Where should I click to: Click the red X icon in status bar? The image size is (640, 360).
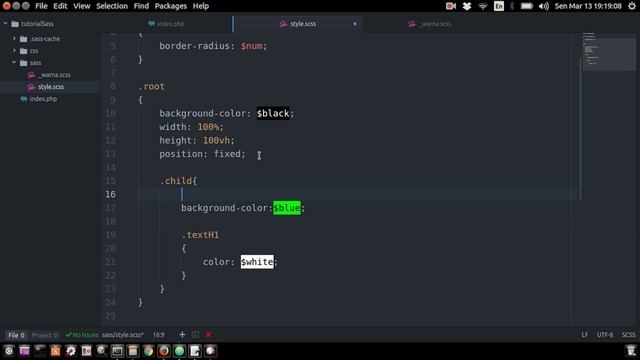click(209, 335)
